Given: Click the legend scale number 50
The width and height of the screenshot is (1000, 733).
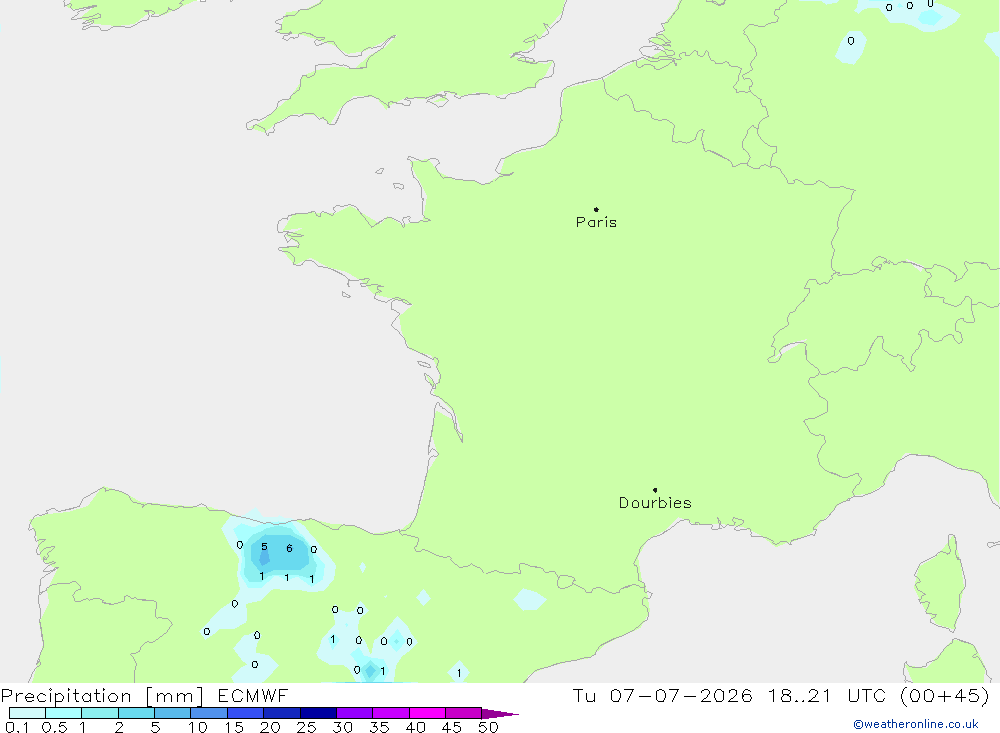Looking at the screenshot, I should pos(488,727).
